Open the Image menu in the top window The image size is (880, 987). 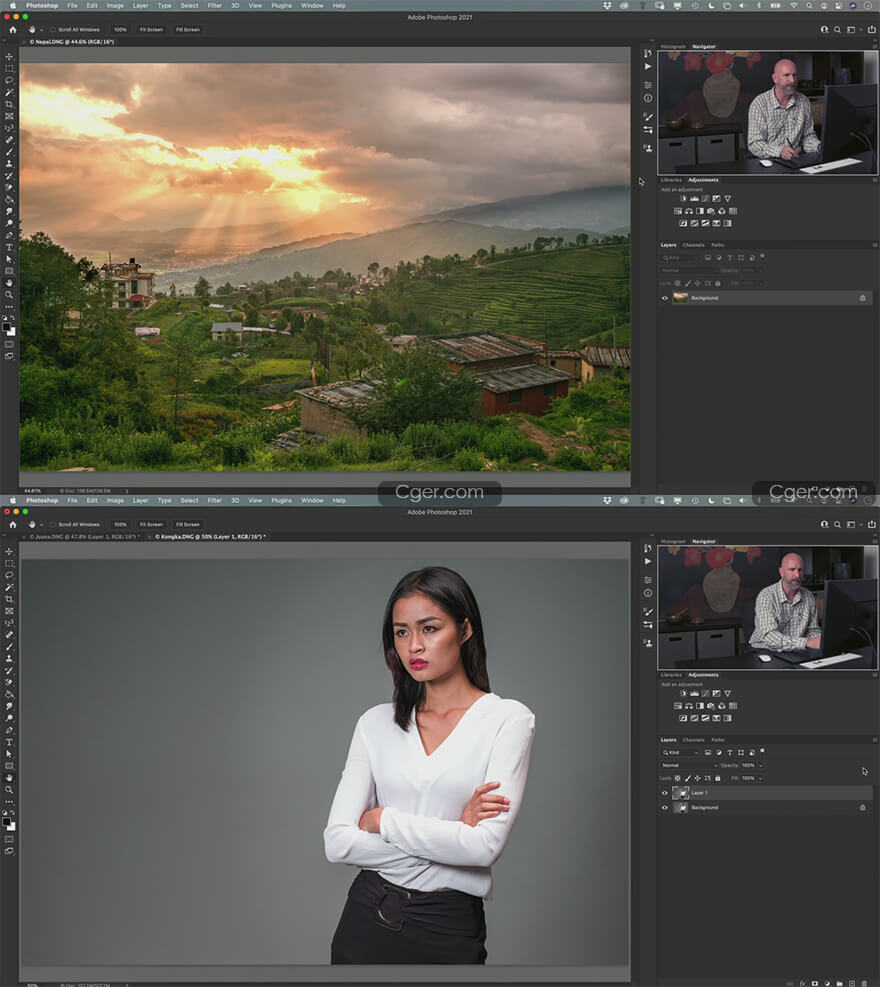click(115, 6)
